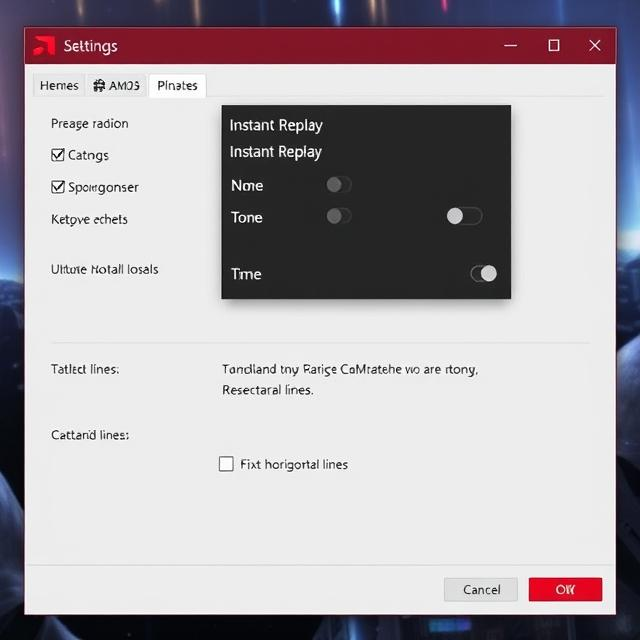Disable the Spoirgonser checkbox
The width and height of the screenshot is (640, 640).
click(58, 187)
